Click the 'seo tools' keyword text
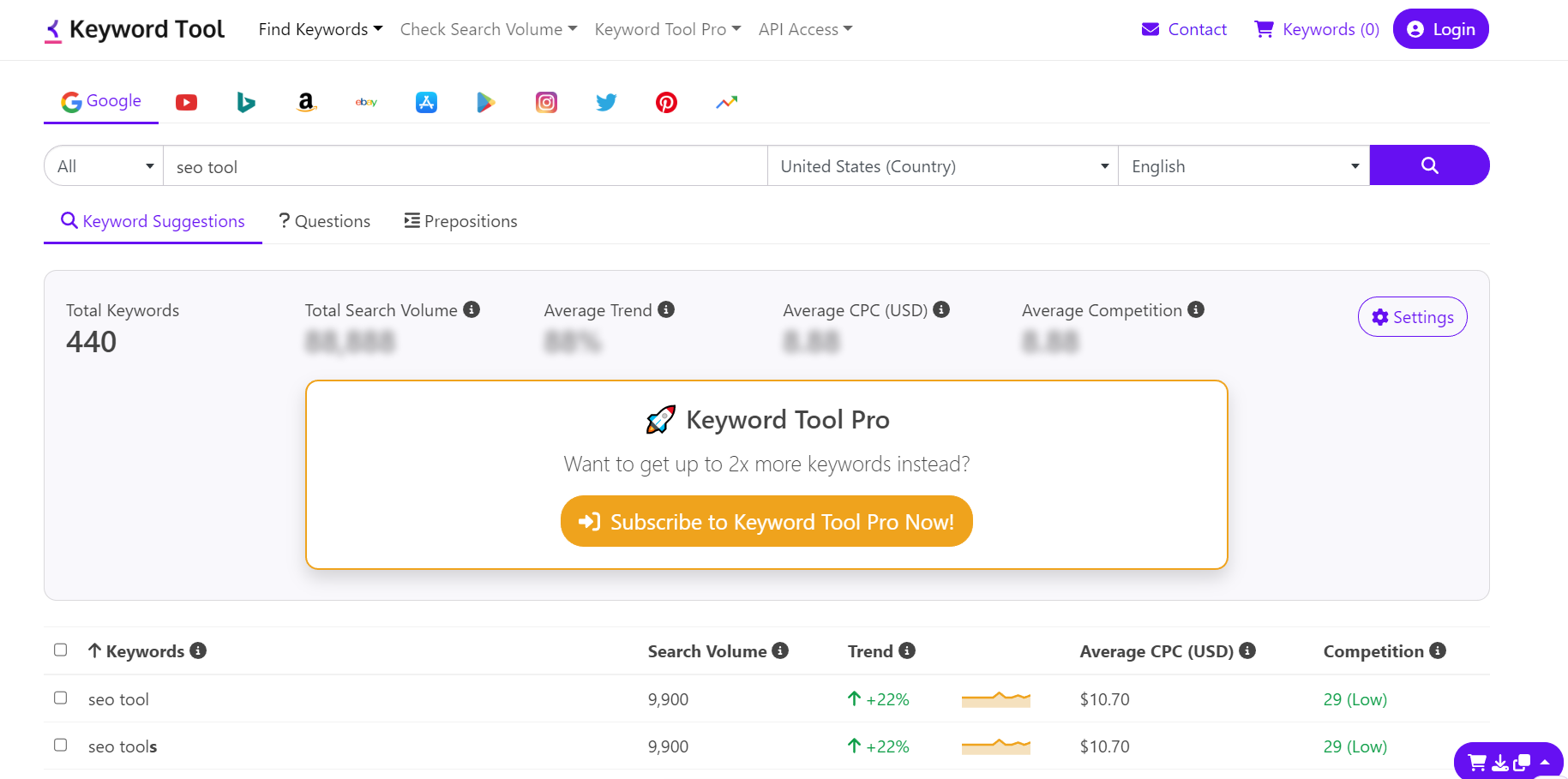 tap(123, 746)
